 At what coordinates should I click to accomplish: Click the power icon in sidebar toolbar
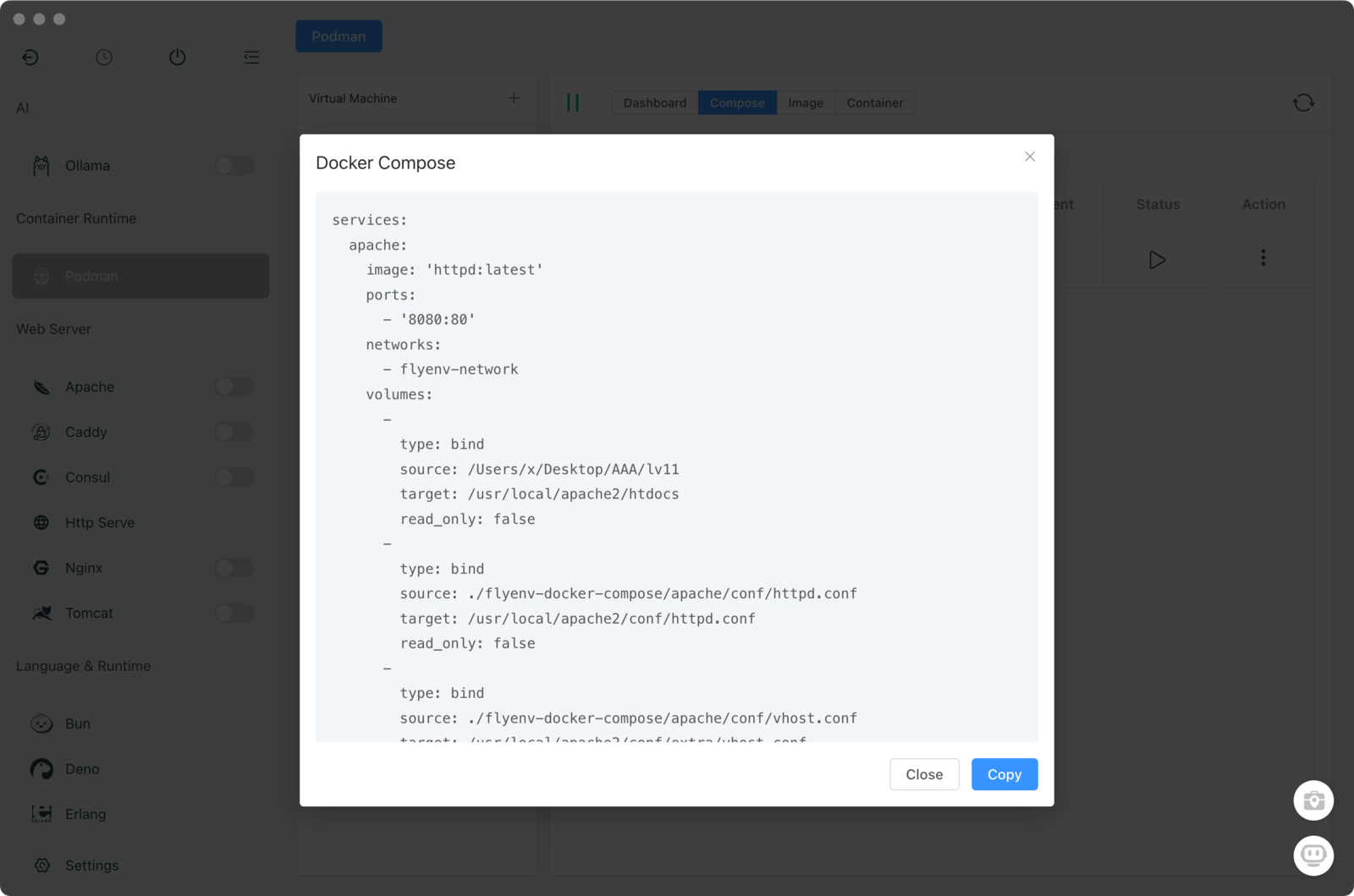coord(178,58)
